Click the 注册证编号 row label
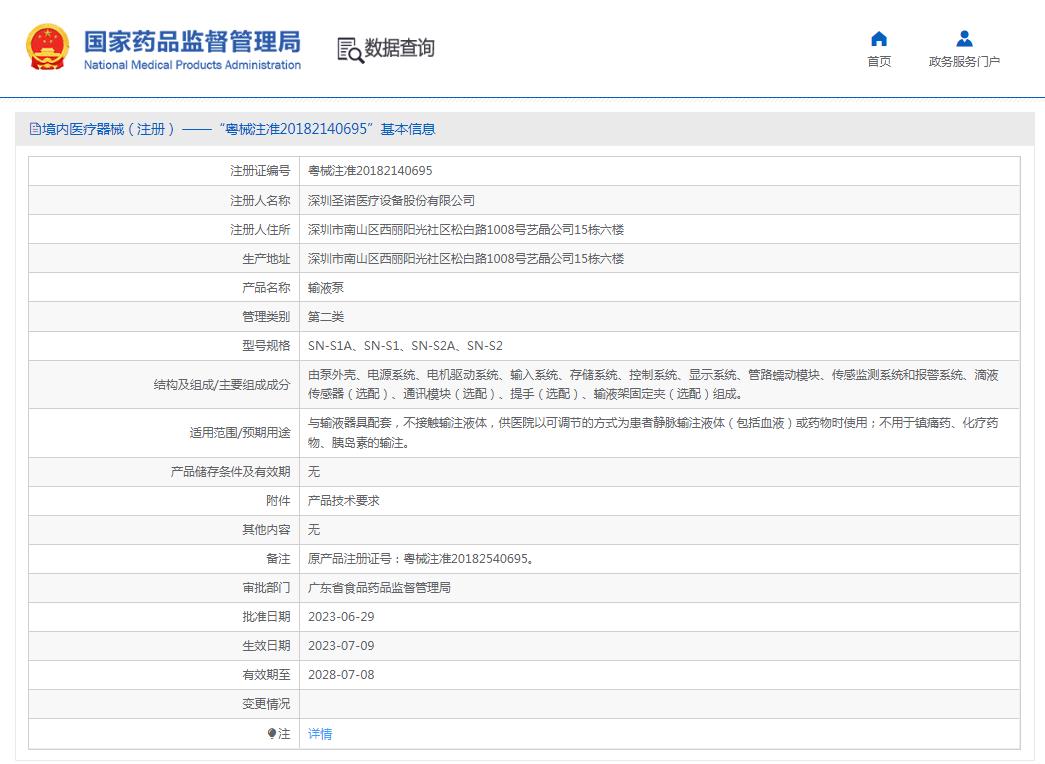 pos(260,171)
